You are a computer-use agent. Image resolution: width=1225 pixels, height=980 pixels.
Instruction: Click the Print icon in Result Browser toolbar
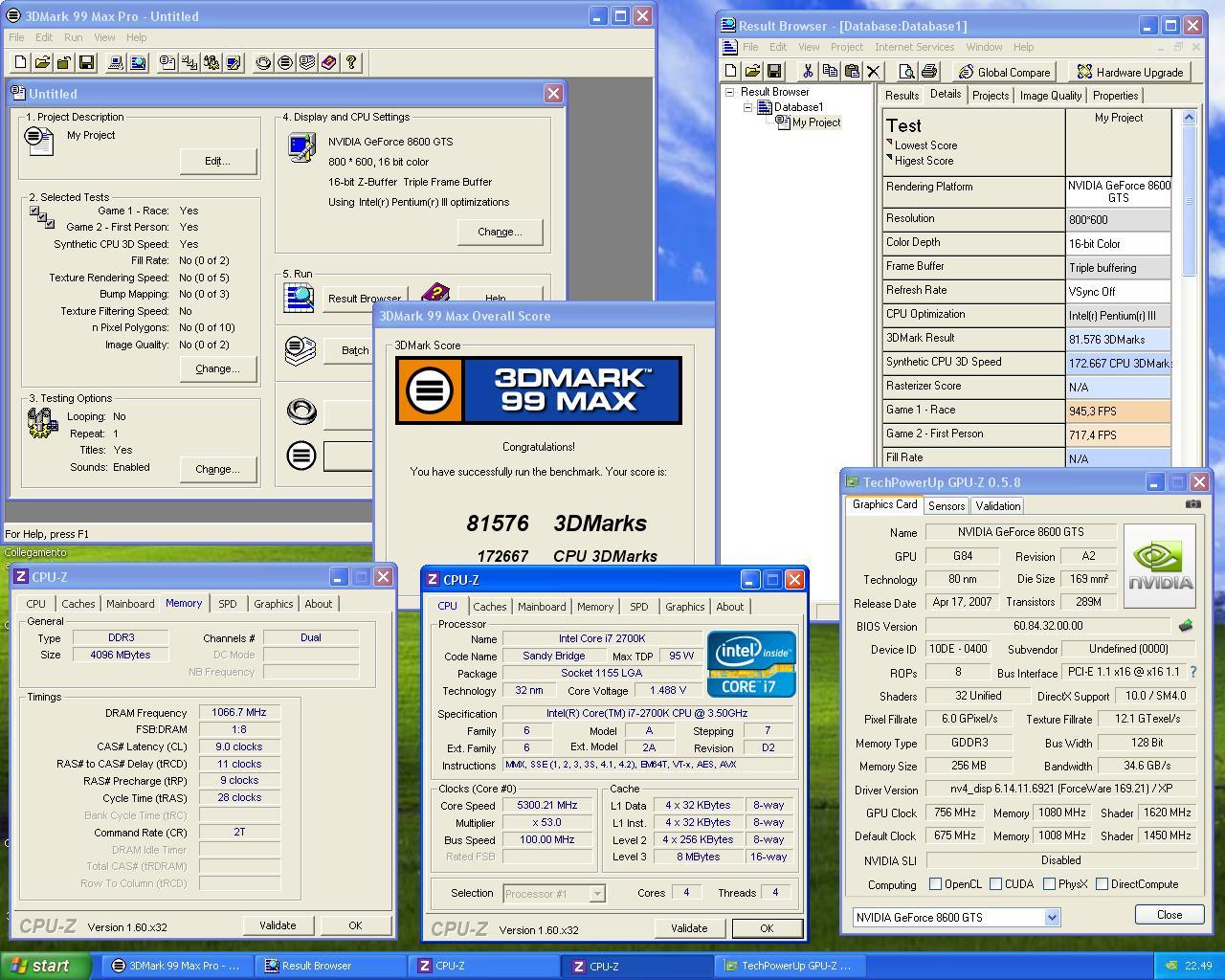coord(928,71)
